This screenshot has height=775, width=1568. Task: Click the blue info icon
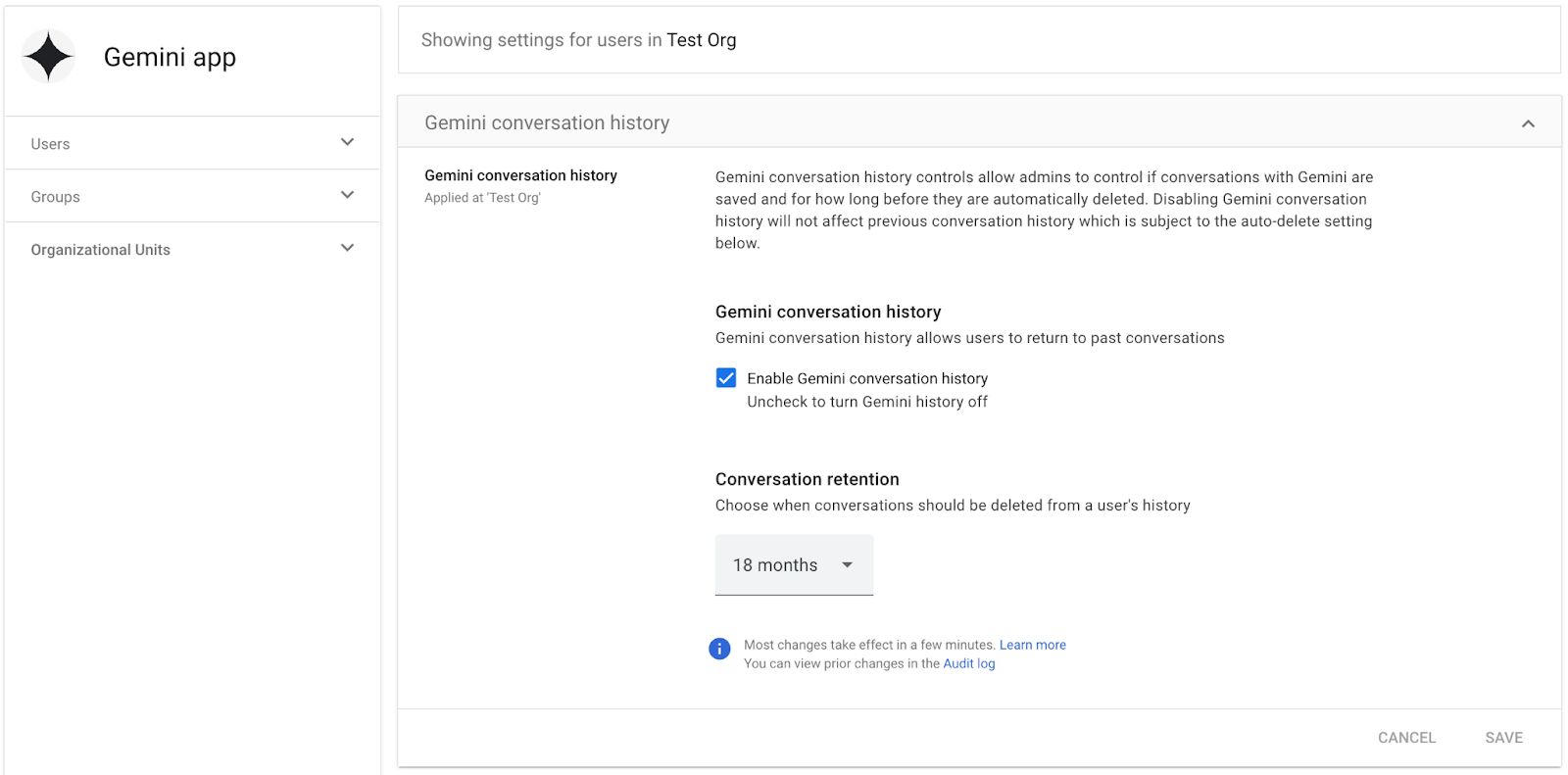pyautogui.click(x=719, y=649)
